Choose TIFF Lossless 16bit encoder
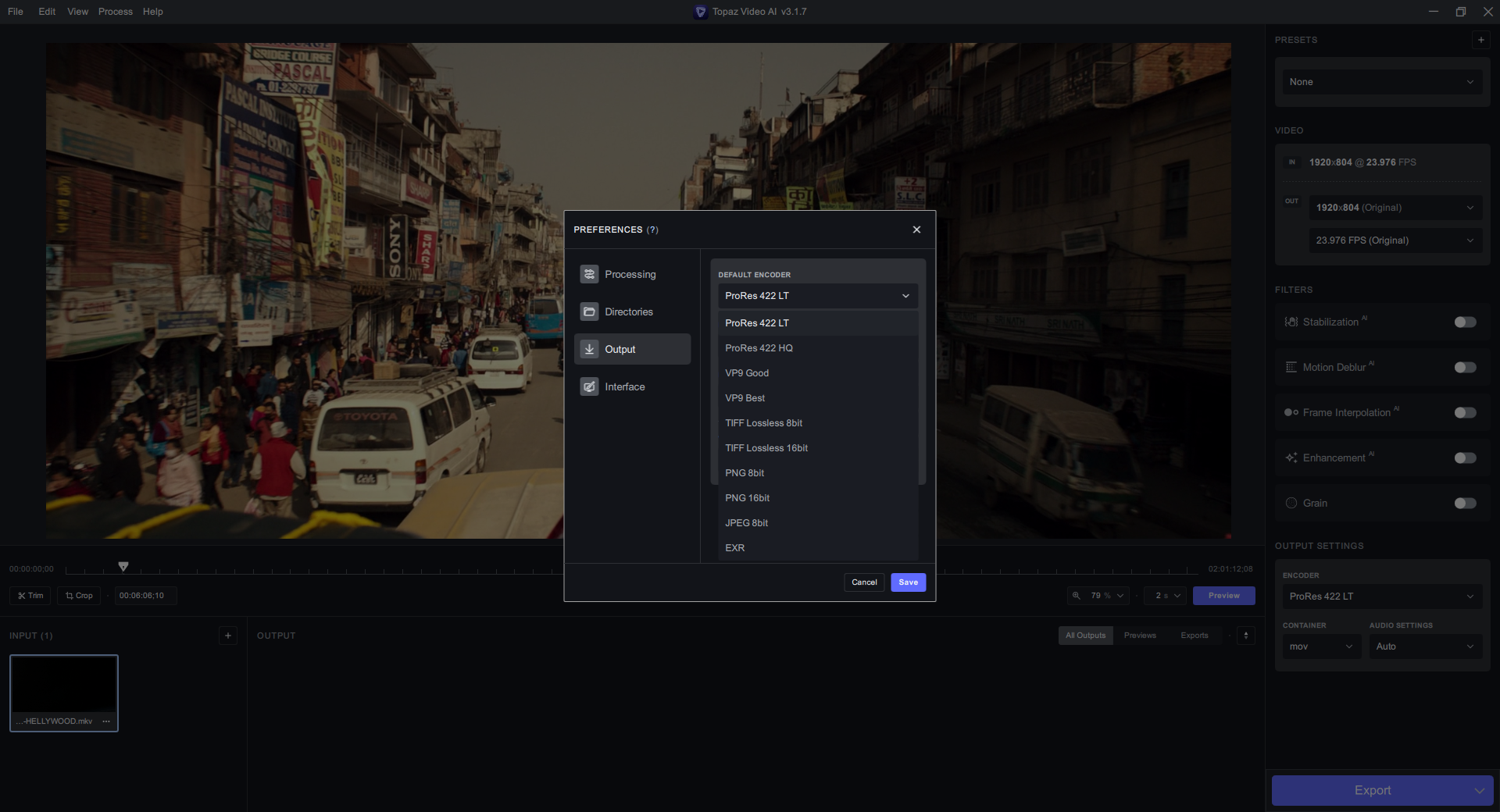The image size is (1500, 812). [817, 448]
